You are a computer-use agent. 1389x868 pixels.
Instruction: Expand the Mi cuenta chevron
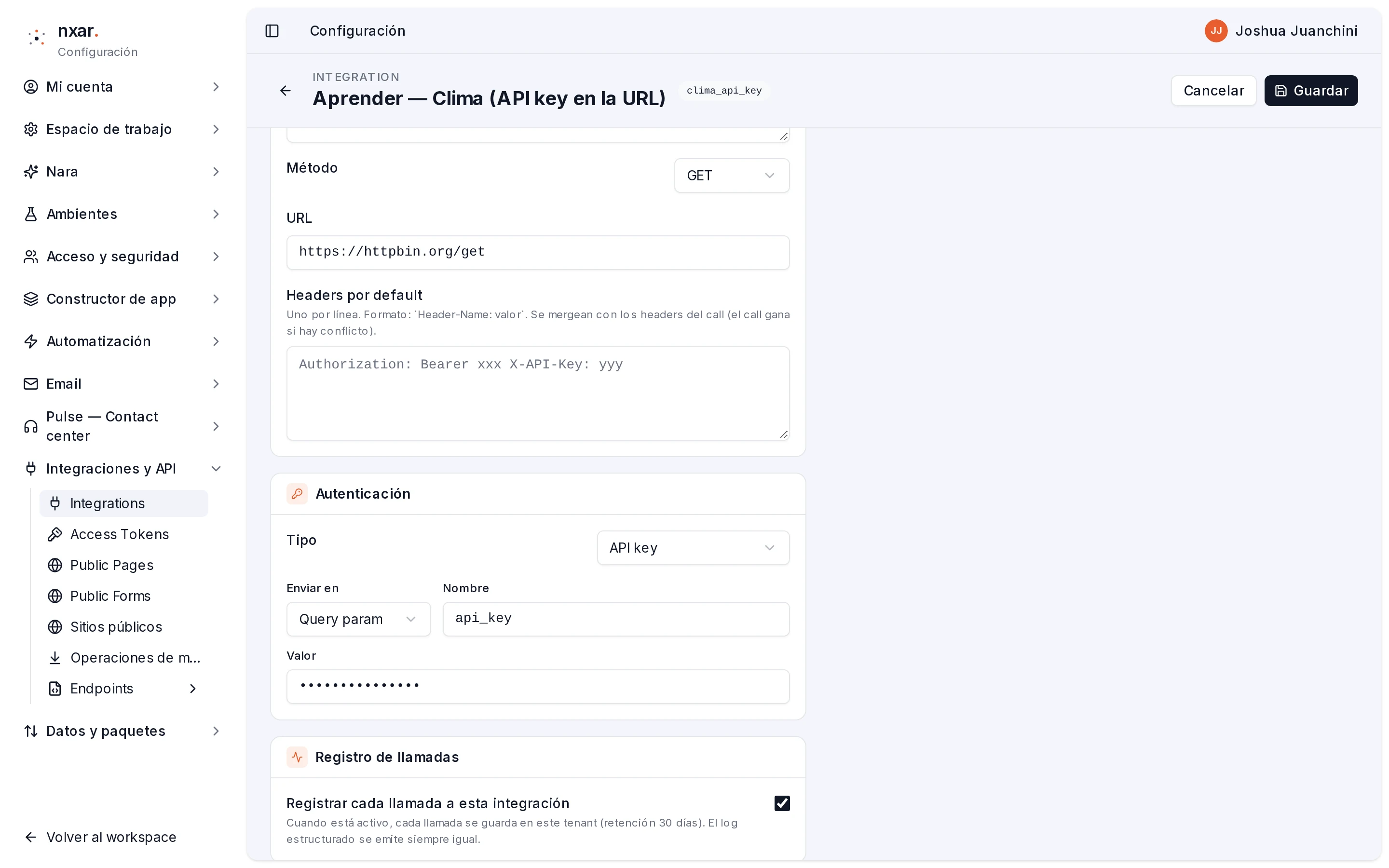(x=216, y=87)
